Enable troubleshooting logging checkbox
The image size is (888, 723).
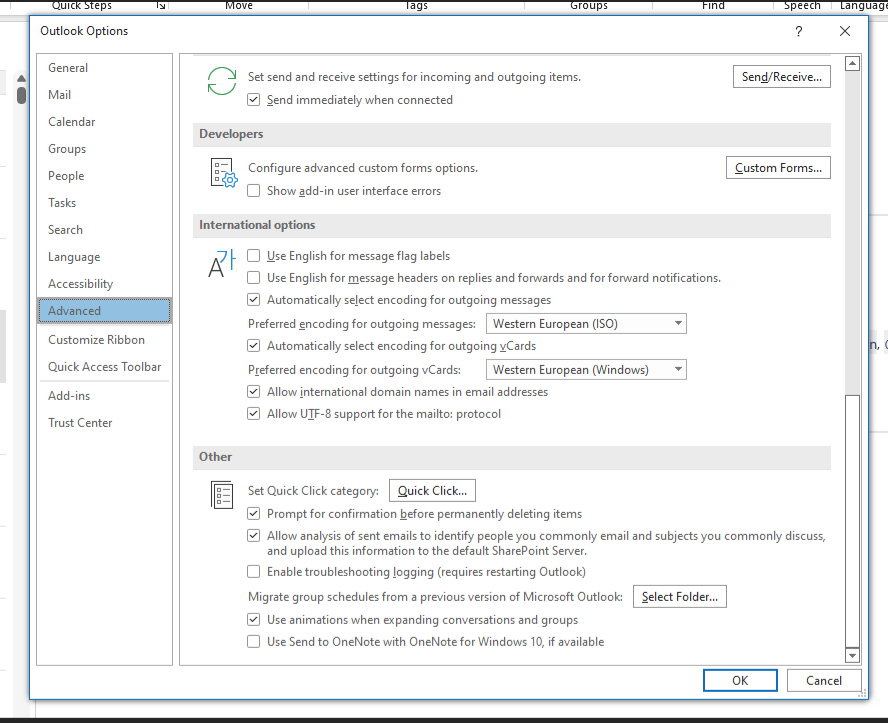[254, 572]
